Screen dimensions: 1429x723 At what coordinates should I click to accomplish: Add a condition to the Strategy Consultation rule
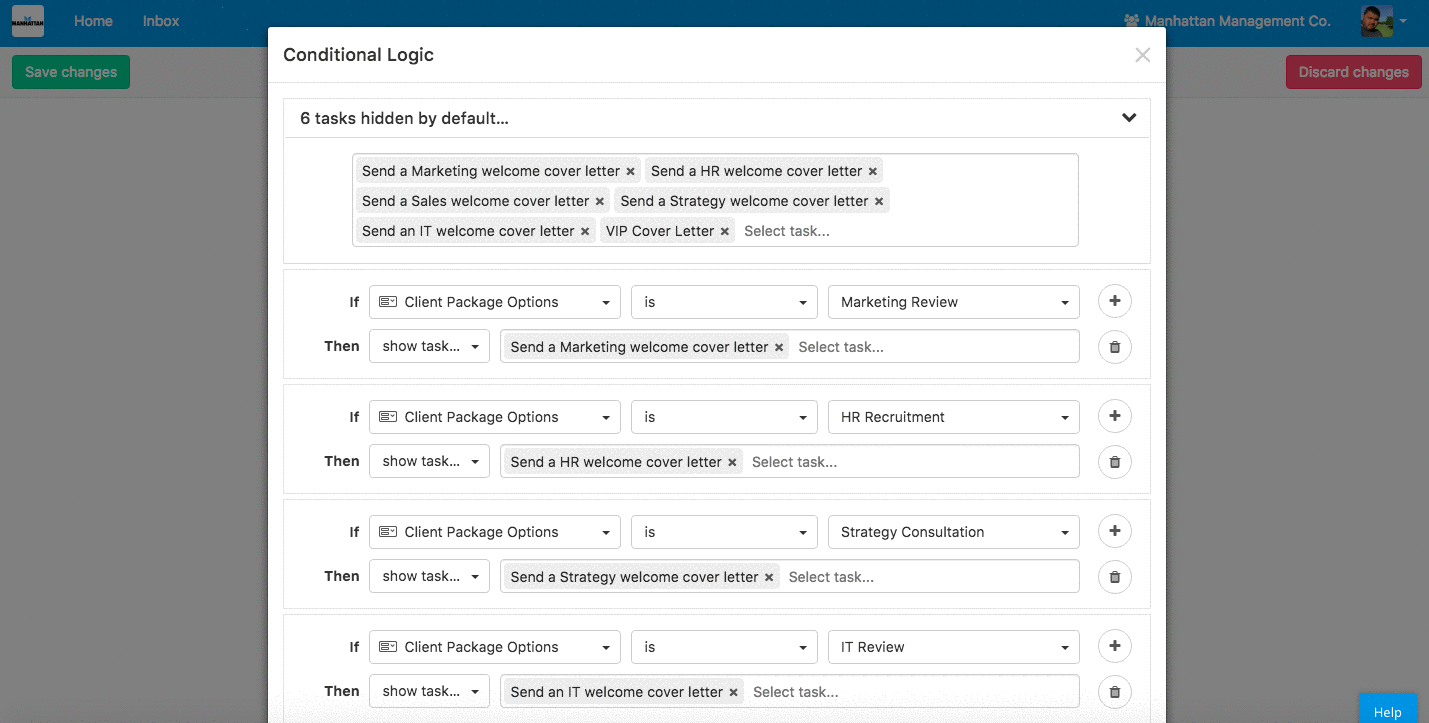tap(1115, 531)
